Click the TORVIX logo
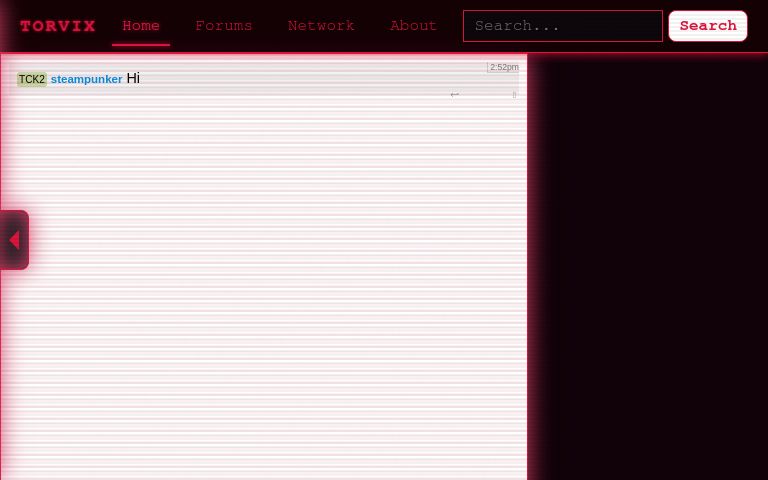 [58, 26]
